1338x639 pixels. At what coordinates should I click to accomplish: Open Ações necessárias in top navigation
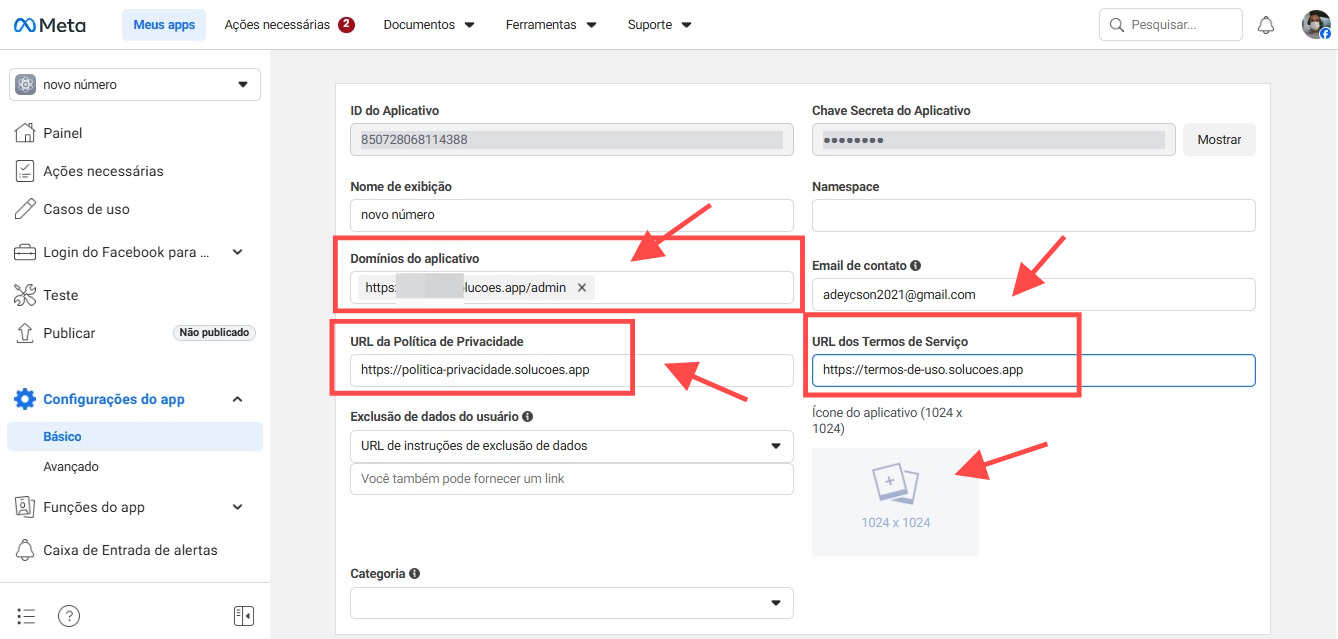[290, 25]
